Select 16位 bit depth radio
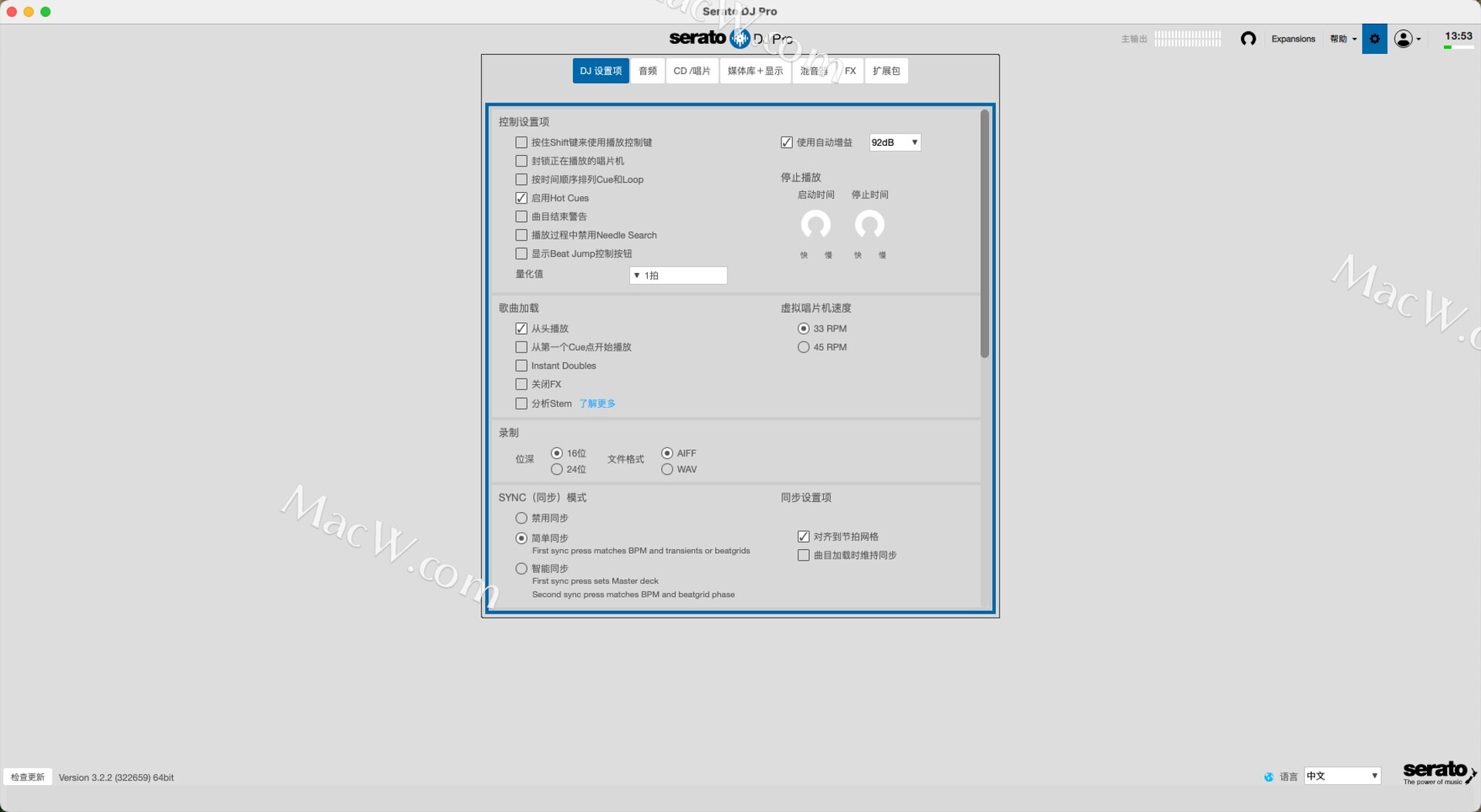Viewport: 1481px width, 812px height. tap(557, 453)
